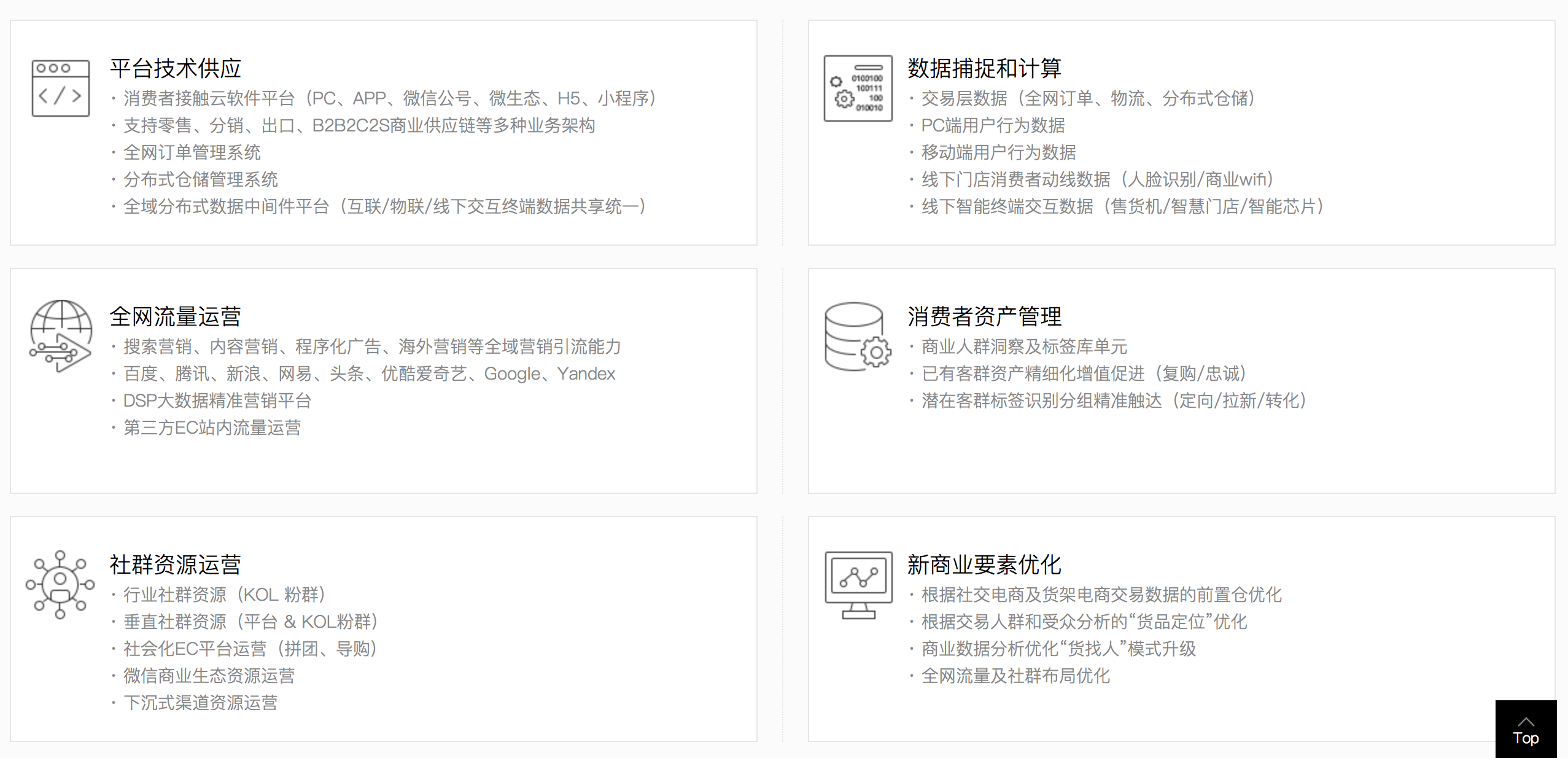The height and width of the screenshot is (758, 1568).
Task: Click the binary data capture icon
Action: tap(858, 88)
